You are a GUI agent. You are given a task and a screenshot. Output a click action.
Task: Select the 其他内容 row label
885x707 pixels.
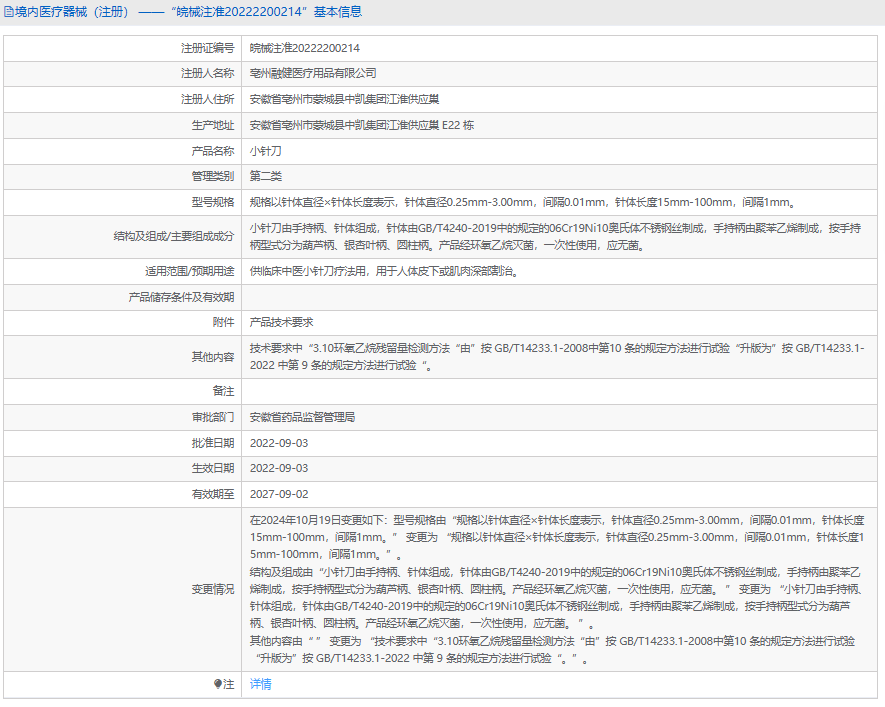point(213,357)
